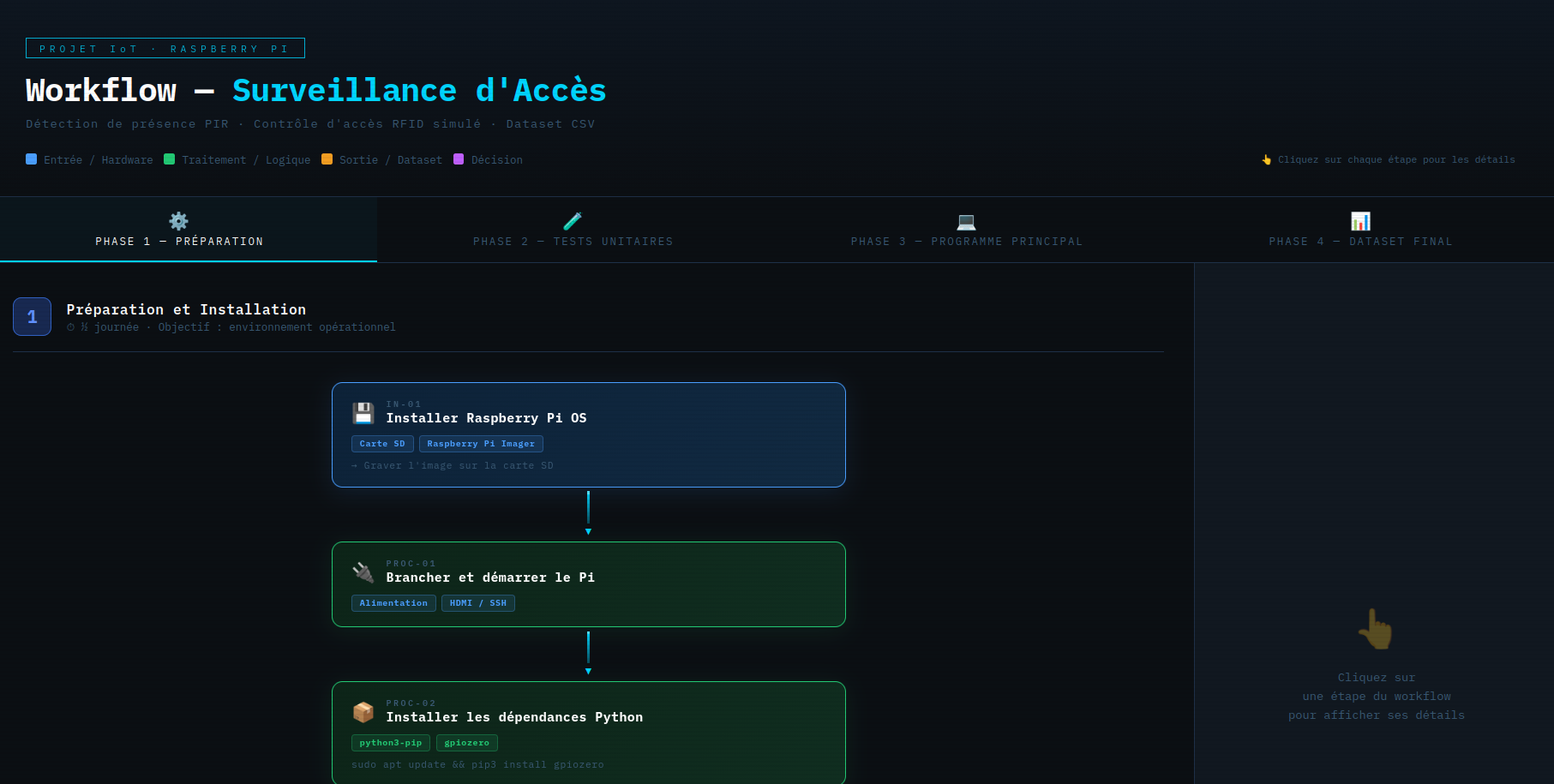Click the clock icon beside ½ journée
The height and width of the screenshot is (784, 1554).
click(71, 327)
